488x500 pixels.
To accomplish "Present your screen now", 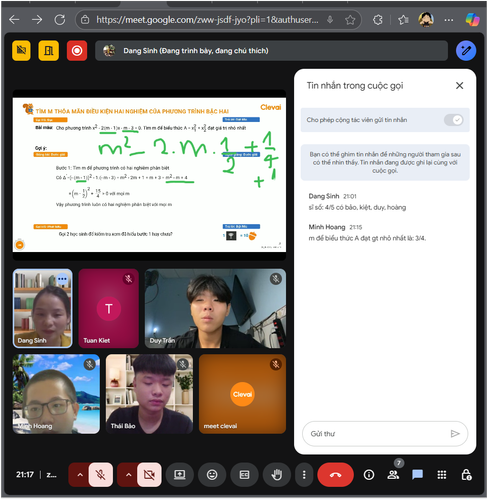I will click(180, 475).
